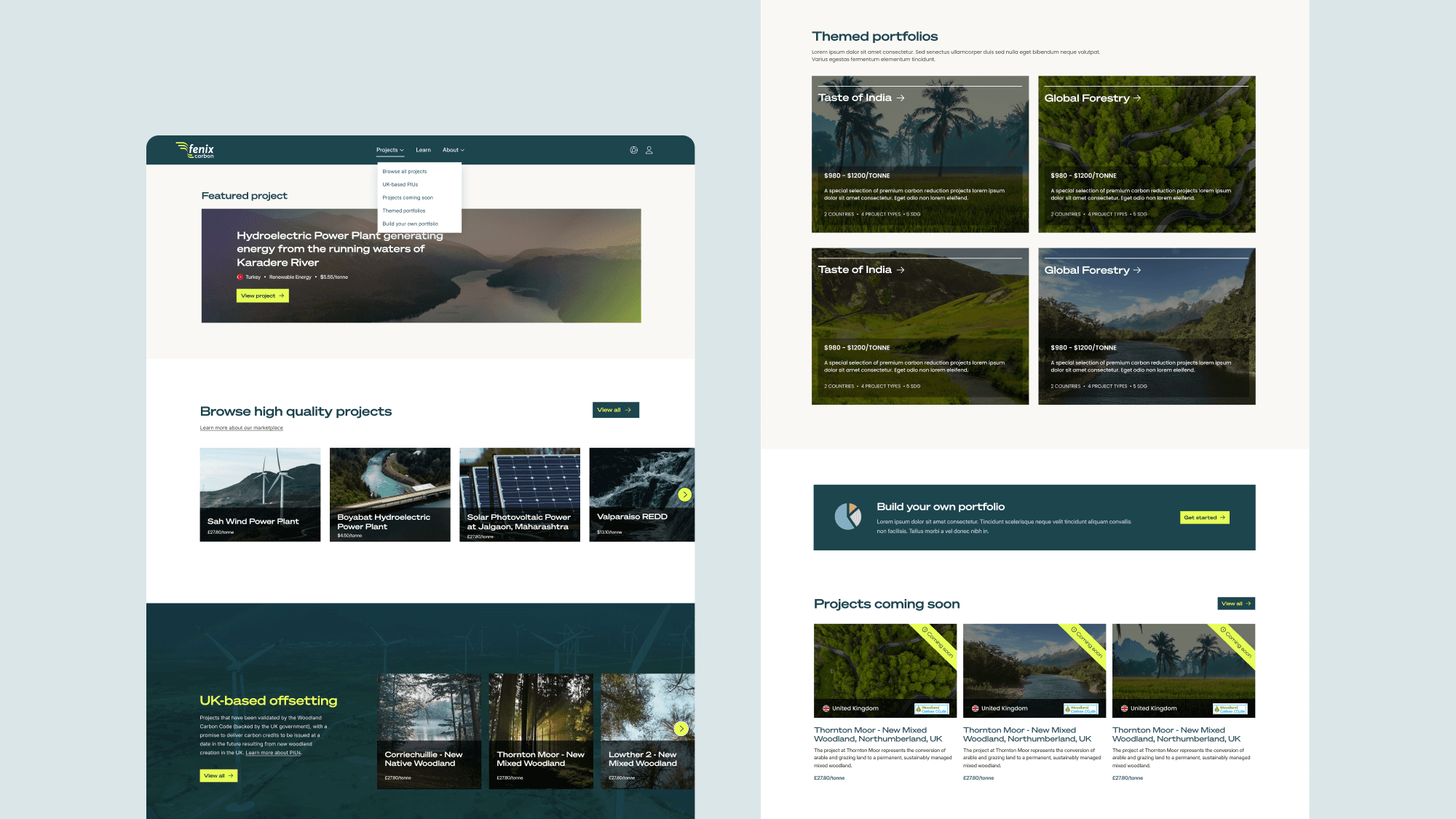Choose the UK-based PIUs menu item
1456x819 pixels.
tap(400, 185)
